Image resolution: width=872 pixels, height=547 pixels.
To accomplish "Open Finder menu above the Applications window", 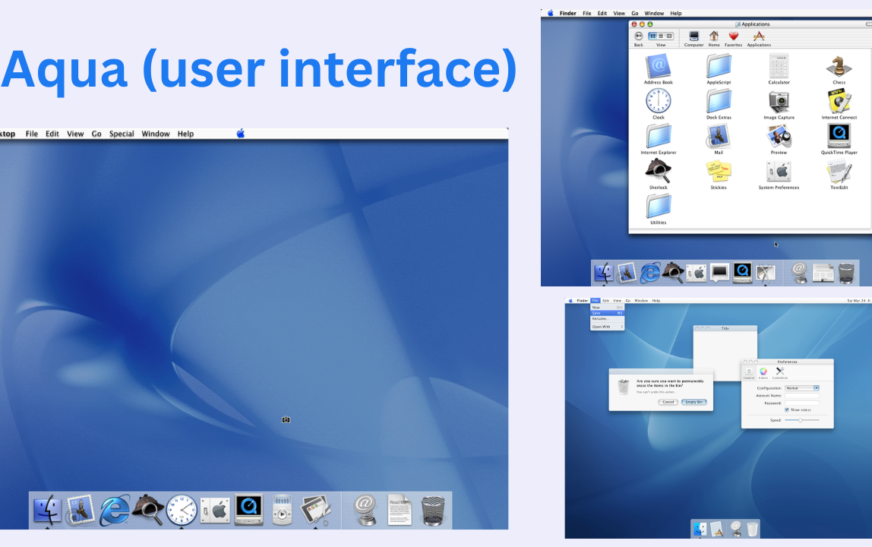I will [x=568, y=13].
